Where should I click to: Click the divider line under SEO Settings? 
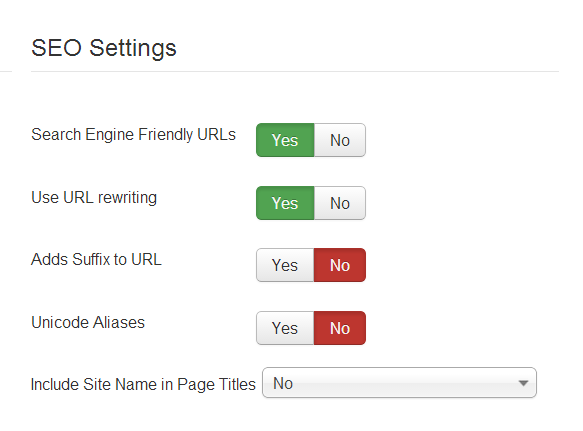pyautogui.click(x=295, y=71)
